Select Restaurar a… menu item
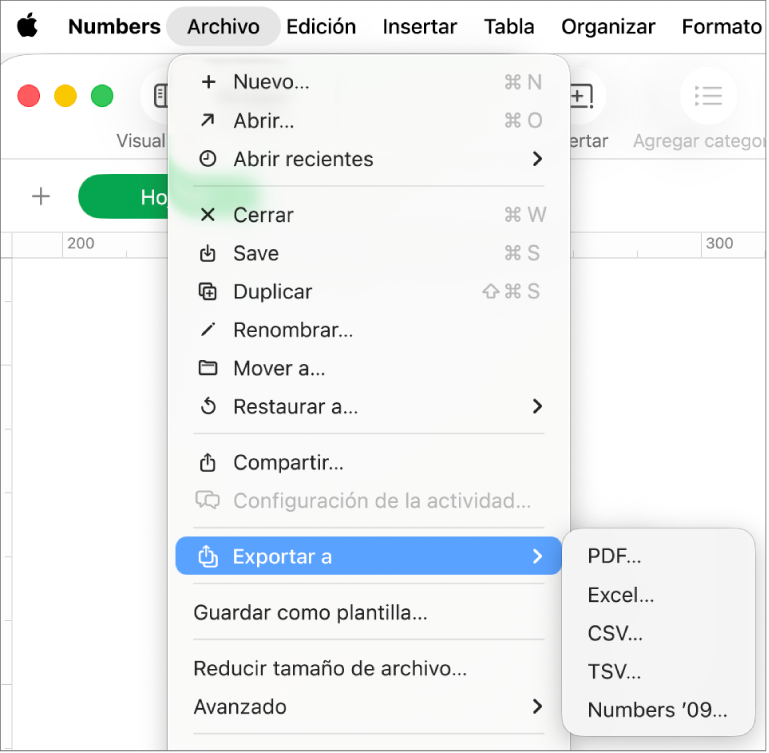 coord(369,406)
